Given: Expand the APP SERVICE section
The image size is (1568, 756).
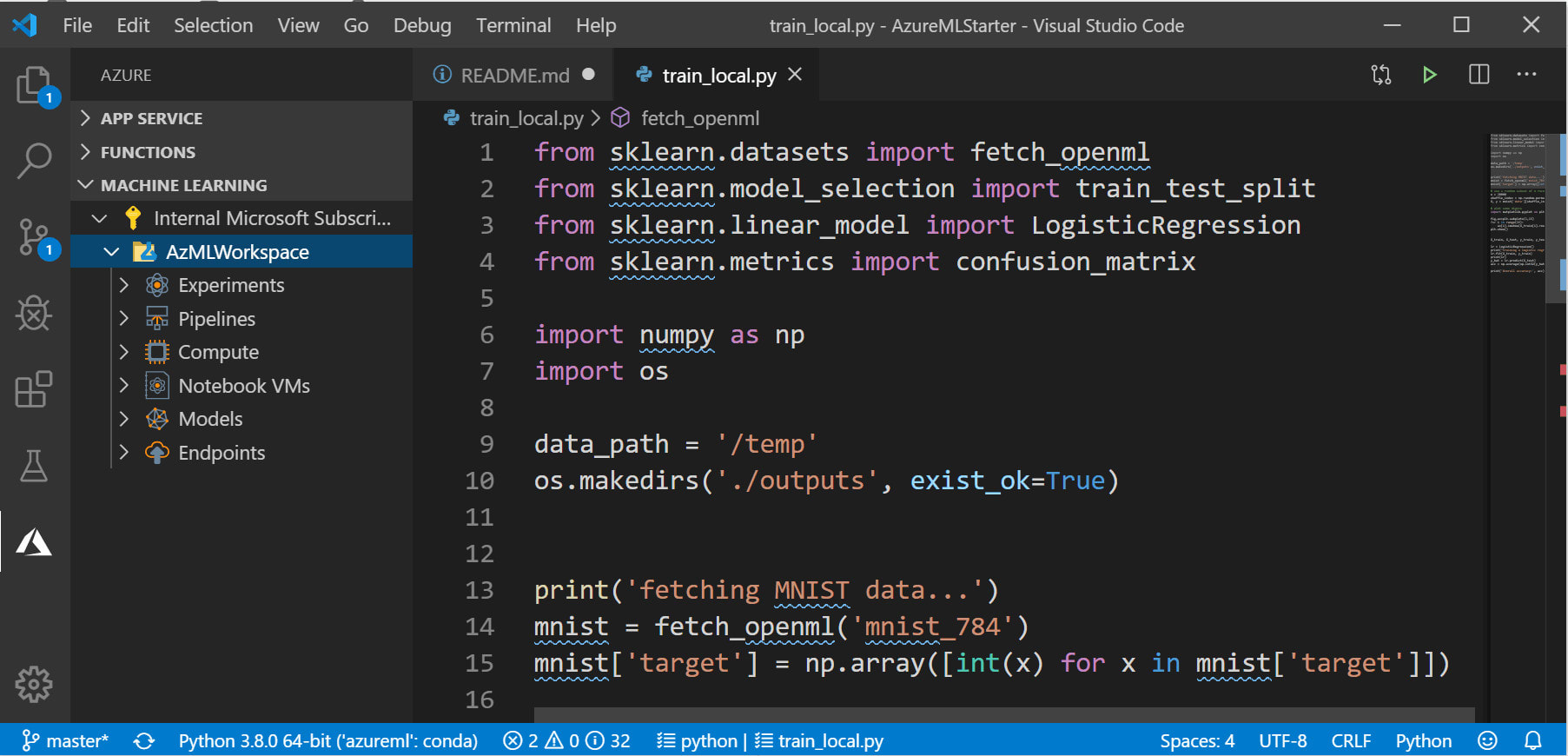Looking at the screenshot, I should pos(151,118).
